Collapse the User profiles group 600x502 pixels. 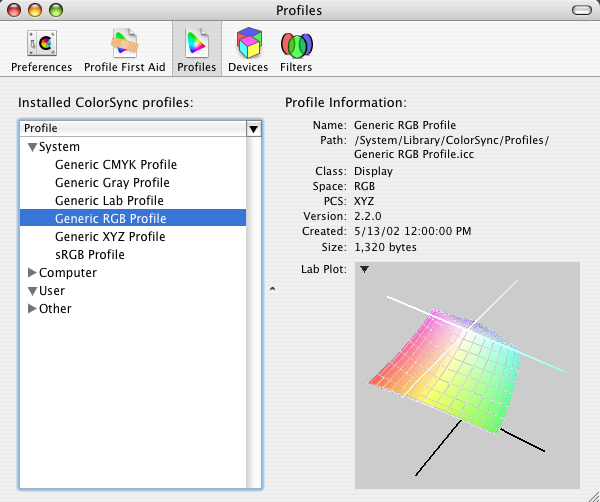tap(33, 291)
